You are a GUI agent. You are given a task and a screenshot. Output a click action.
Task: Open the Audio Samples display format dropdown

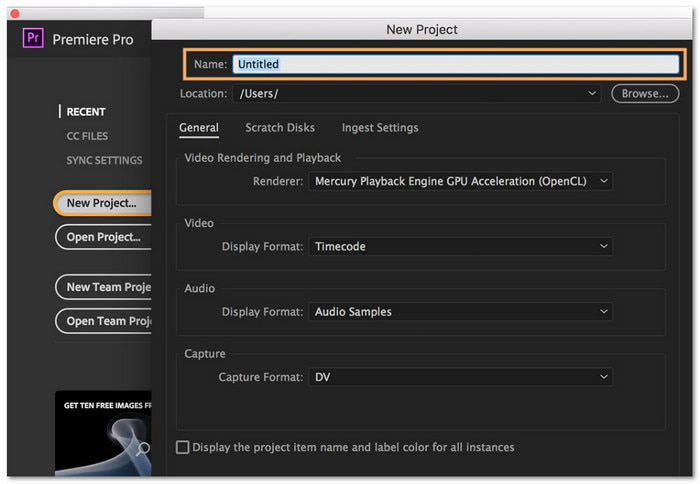pyautogui.click(x=460, y=312)
